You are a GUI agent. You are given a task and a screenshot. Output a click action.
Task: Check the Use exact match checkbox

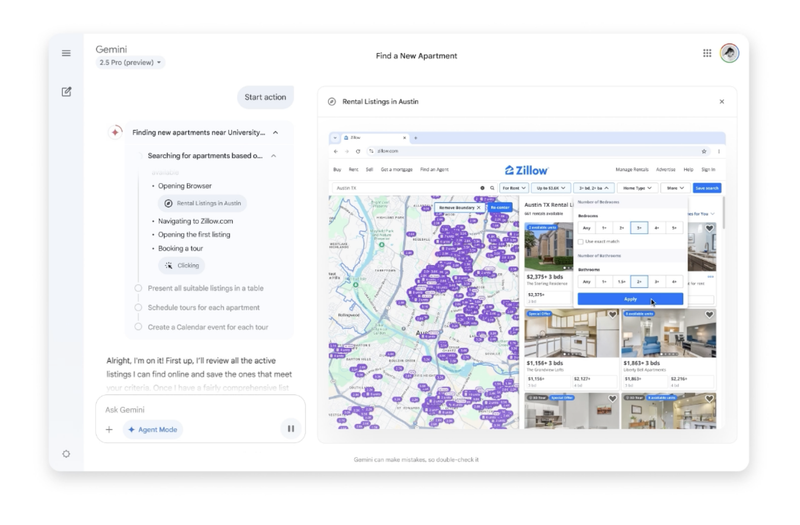(581, 242)
